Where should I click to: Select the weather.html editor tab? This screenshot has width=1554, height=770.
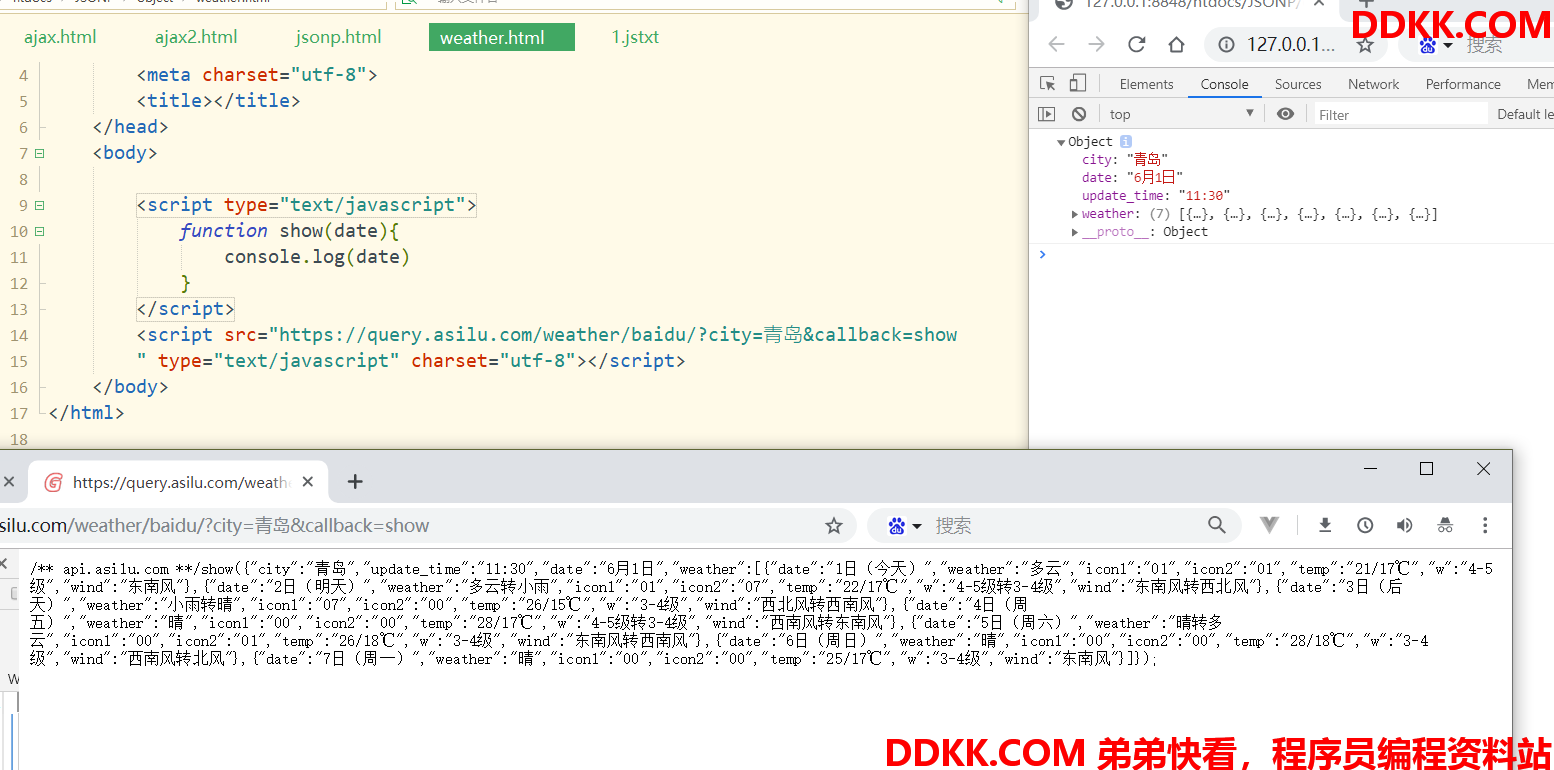(502, 38)
